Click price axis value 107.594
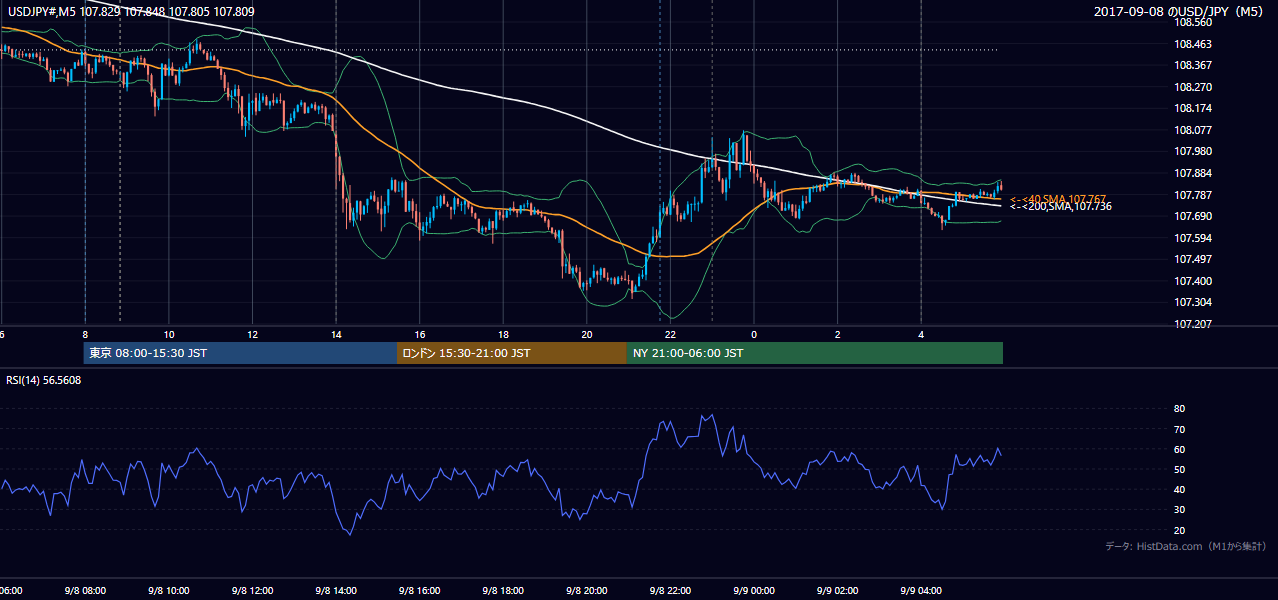1278x600 pixels. tap(1192, 238)
